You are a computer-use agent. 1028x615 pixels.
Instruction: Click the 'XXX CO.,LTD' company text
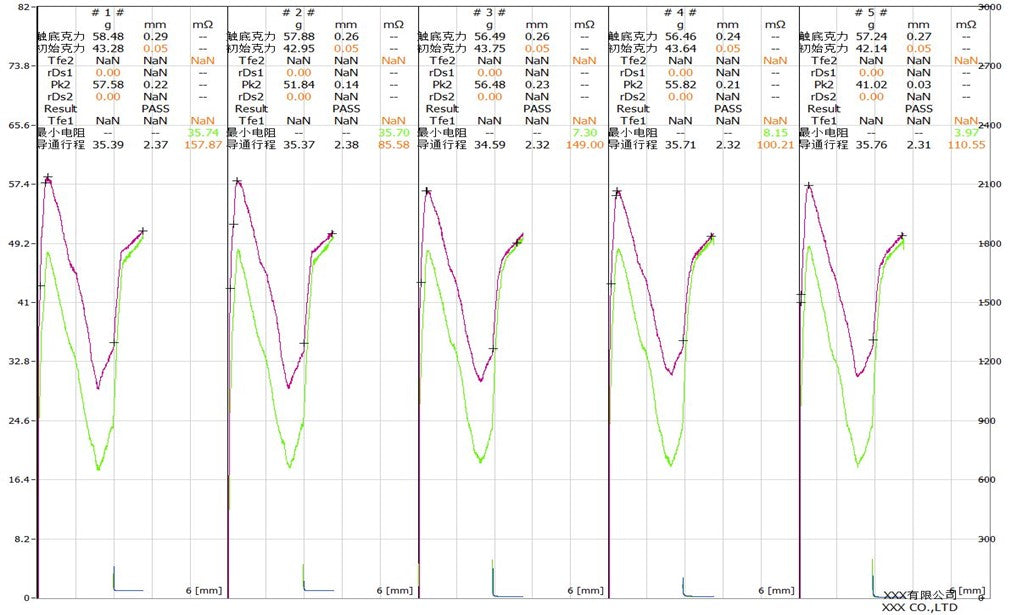(919, 607)
